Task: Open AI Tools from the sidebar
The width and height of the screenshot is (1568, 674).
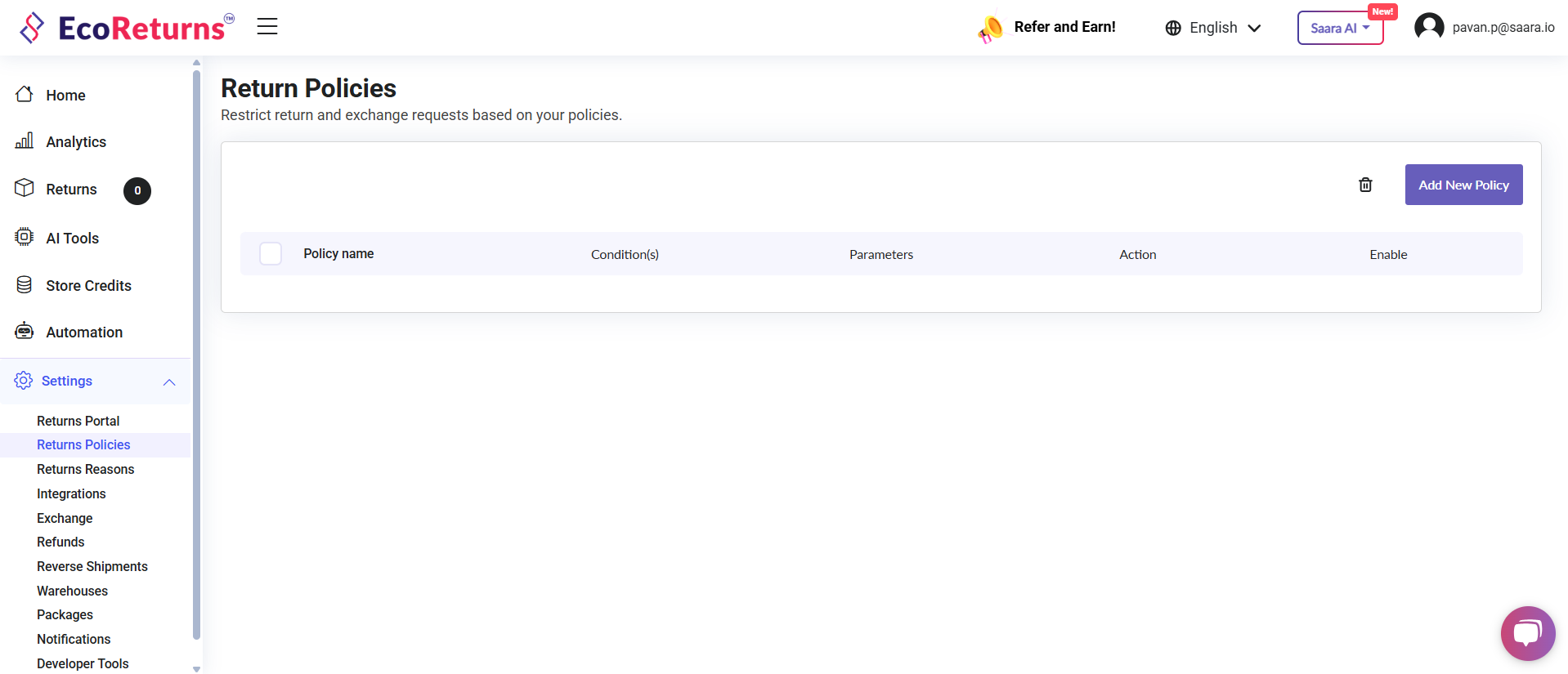Action: point(72,239)
